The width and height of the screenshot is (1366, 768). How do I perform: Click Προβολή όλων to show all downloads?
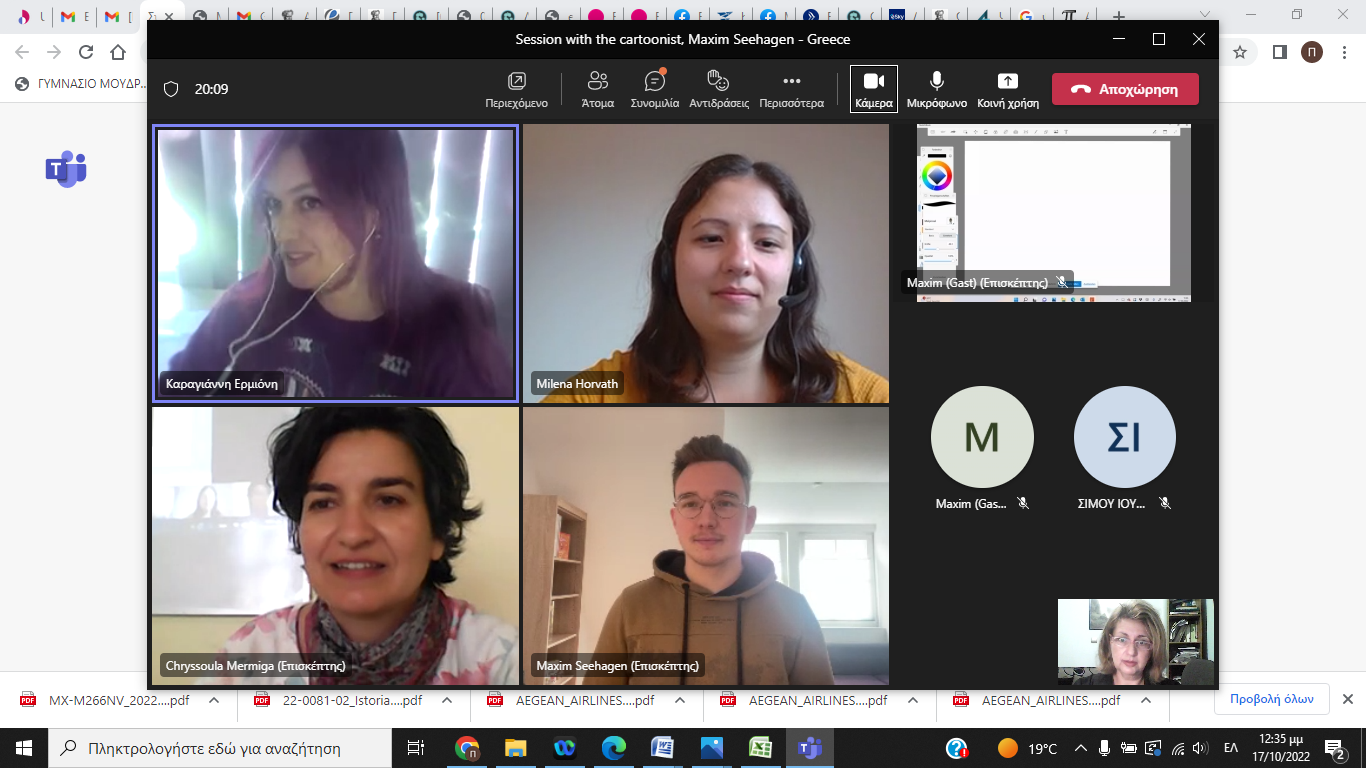coord(1271,699)
